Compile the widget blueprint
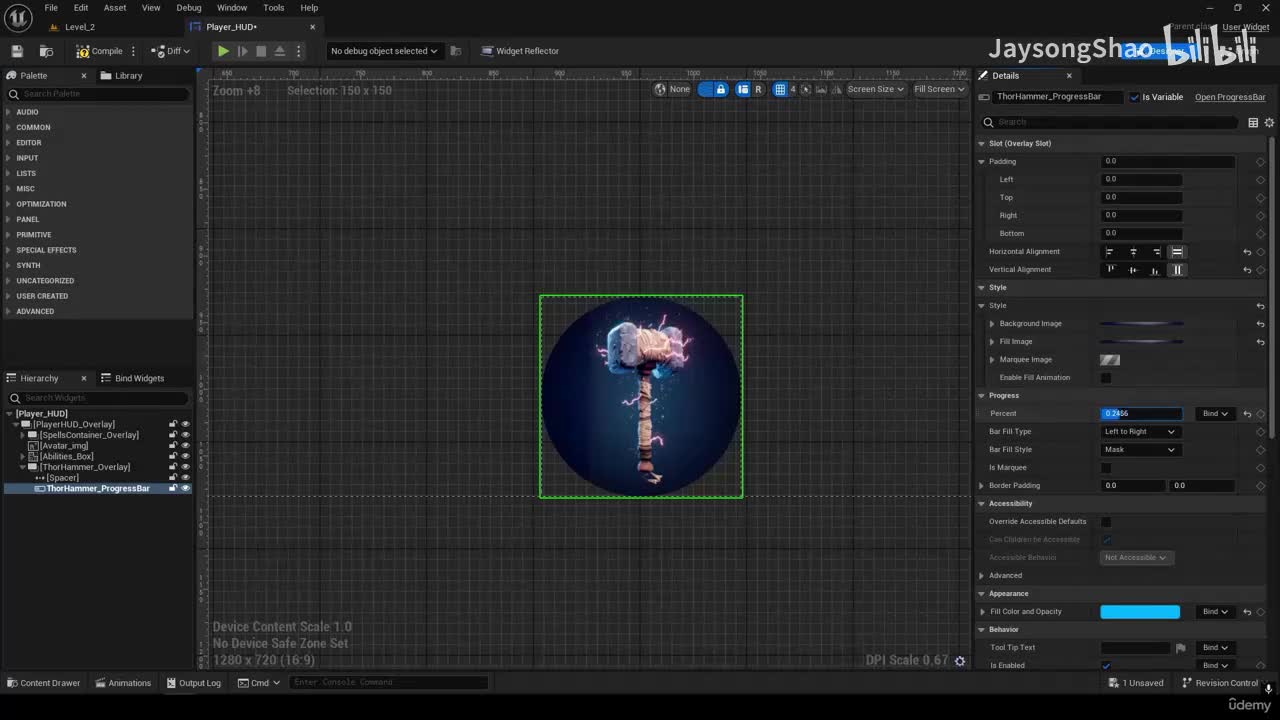Image resolution: width=1280 pixels, height=720 pixels. (99, 51)
